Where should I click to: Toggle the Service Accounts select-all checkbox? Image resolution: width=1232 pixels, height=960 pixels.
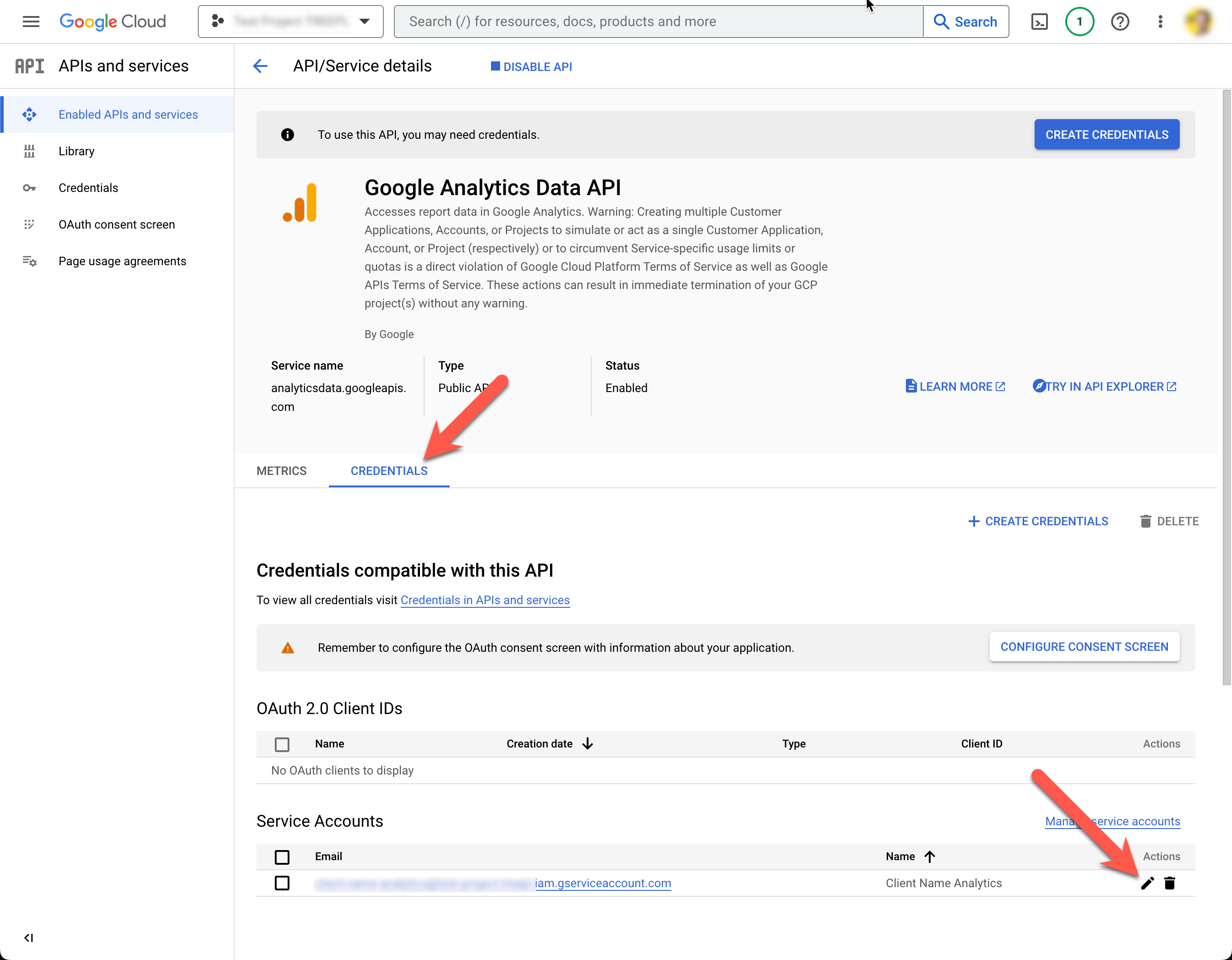(282, 857)
